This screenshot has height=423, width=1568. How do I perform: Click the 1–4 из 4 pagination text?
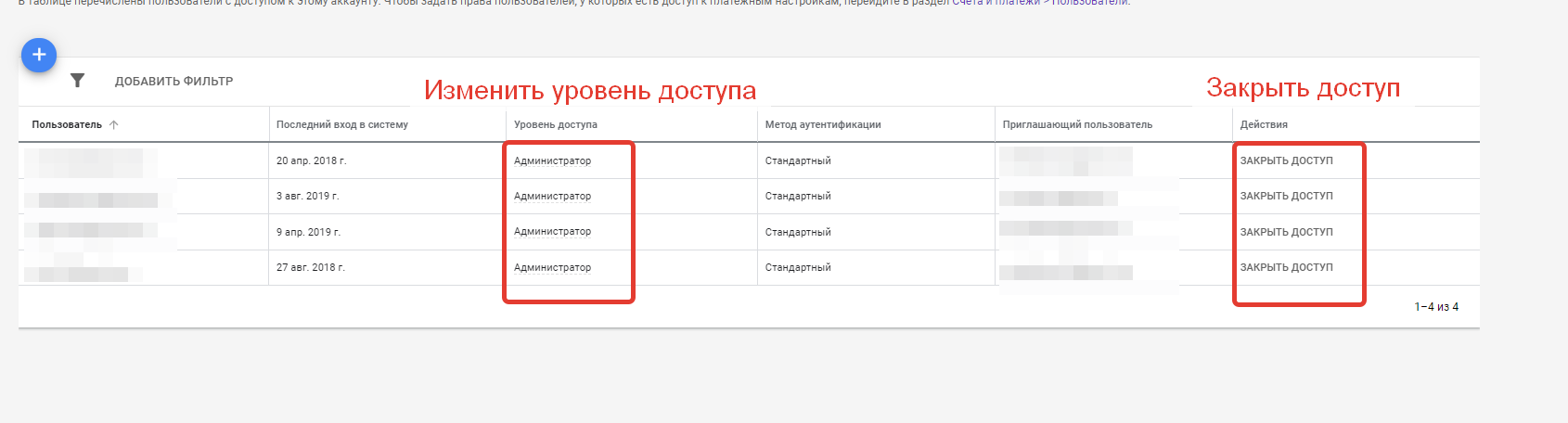click(1435, 307)
